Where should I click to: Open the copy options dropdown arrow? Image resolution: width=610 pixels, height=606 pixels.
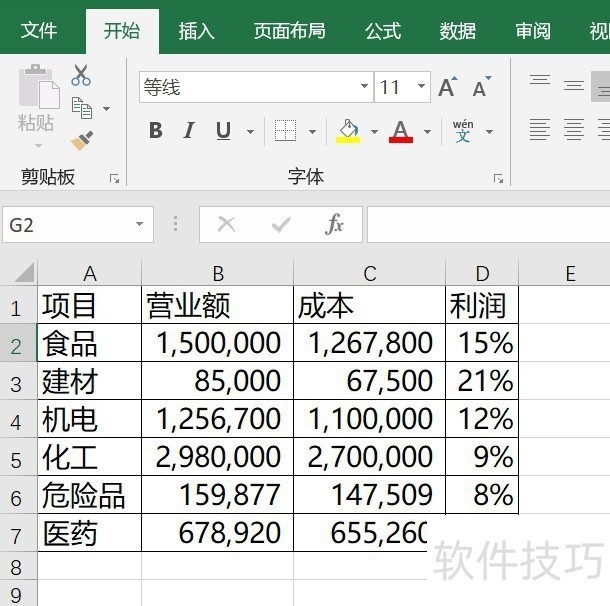click(x=106, y=109)
